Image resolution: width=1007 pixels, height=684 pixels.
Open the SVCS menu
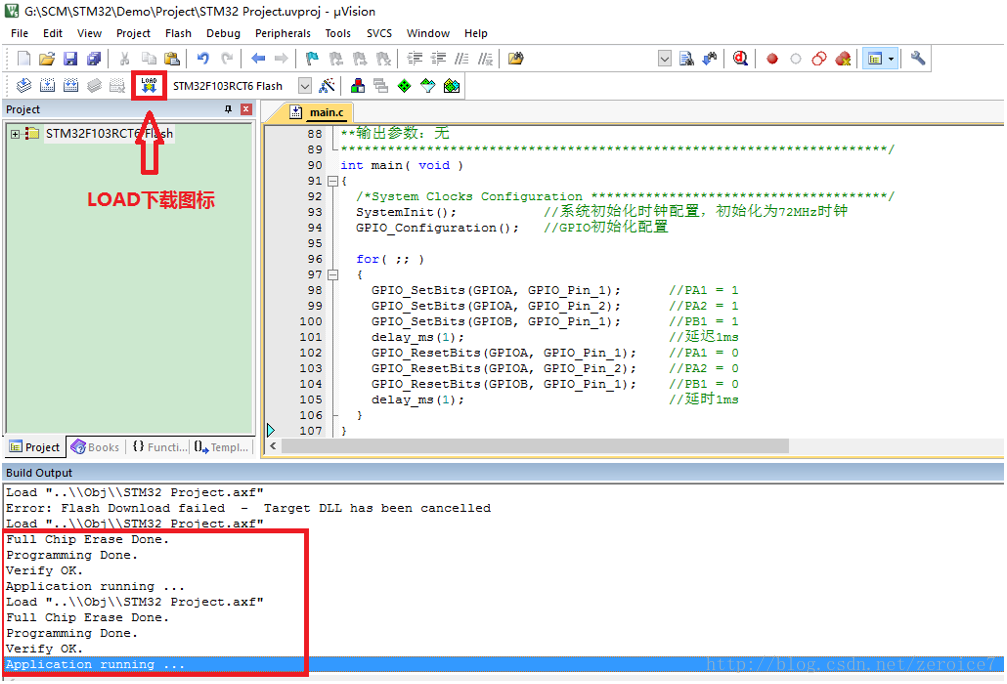[379, 33]
